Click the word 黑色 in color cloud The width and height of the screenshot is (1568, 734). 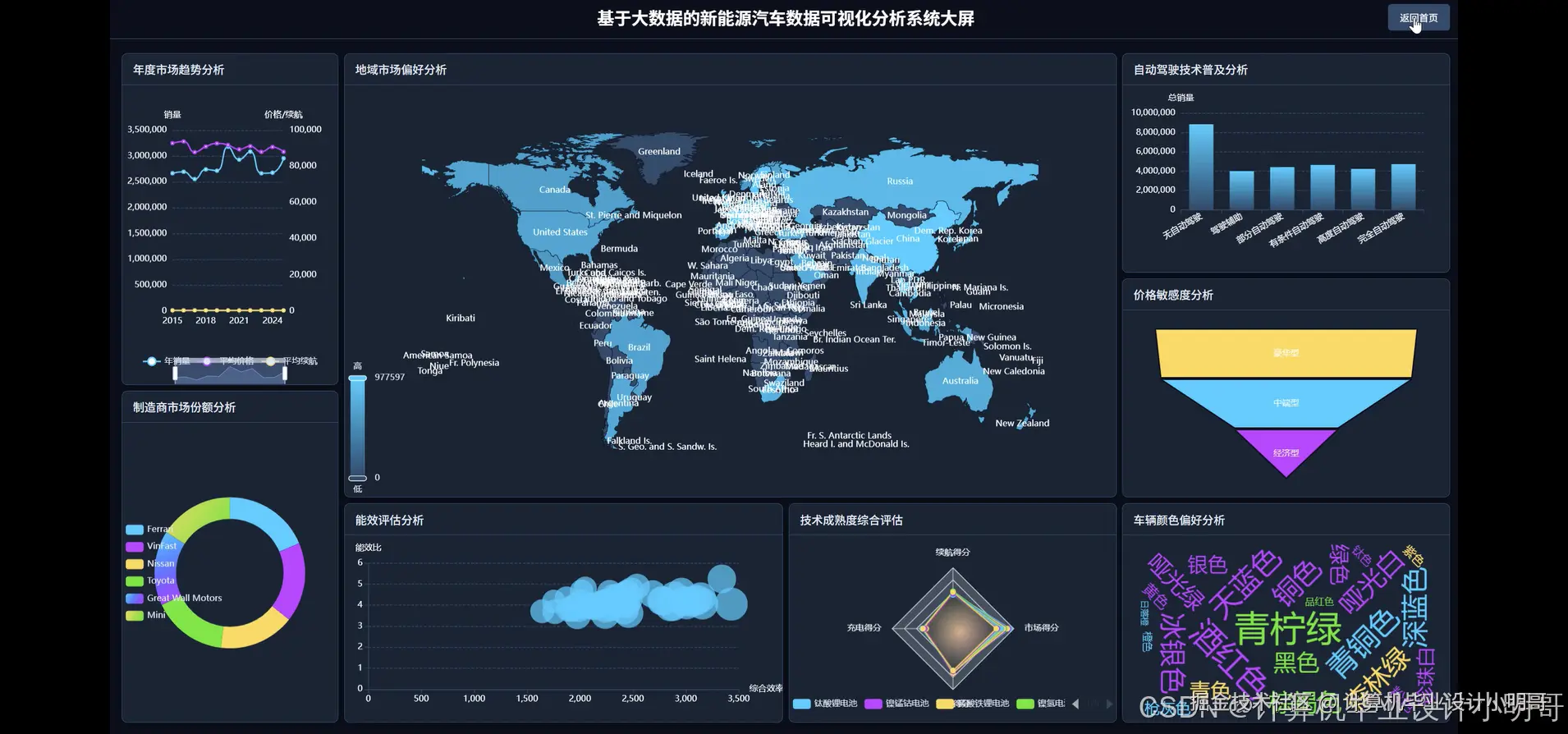1296,663
